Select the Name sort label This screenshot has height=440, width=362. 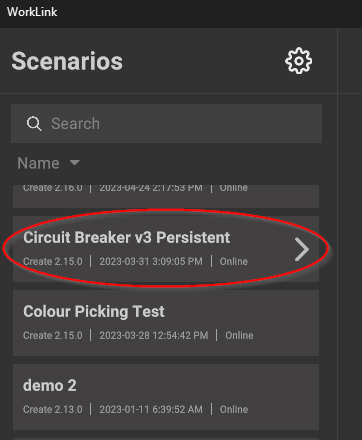(x=38, y=163)
